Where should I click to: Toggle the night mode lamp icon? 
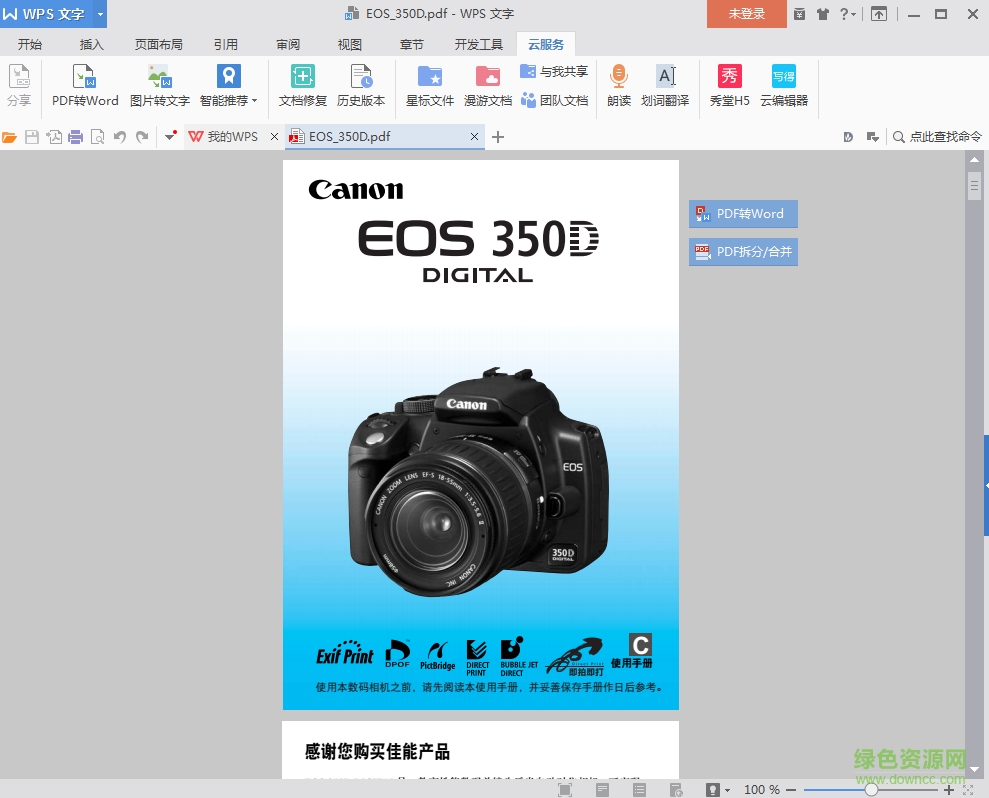pyautogui.click(x=710, y=790)
